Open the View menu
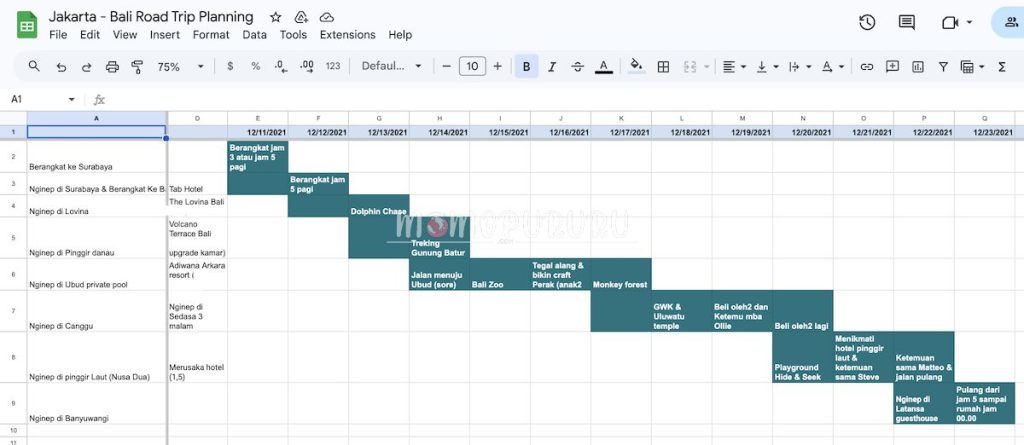This screenshot has width=1024, height=445. (125, 35)
